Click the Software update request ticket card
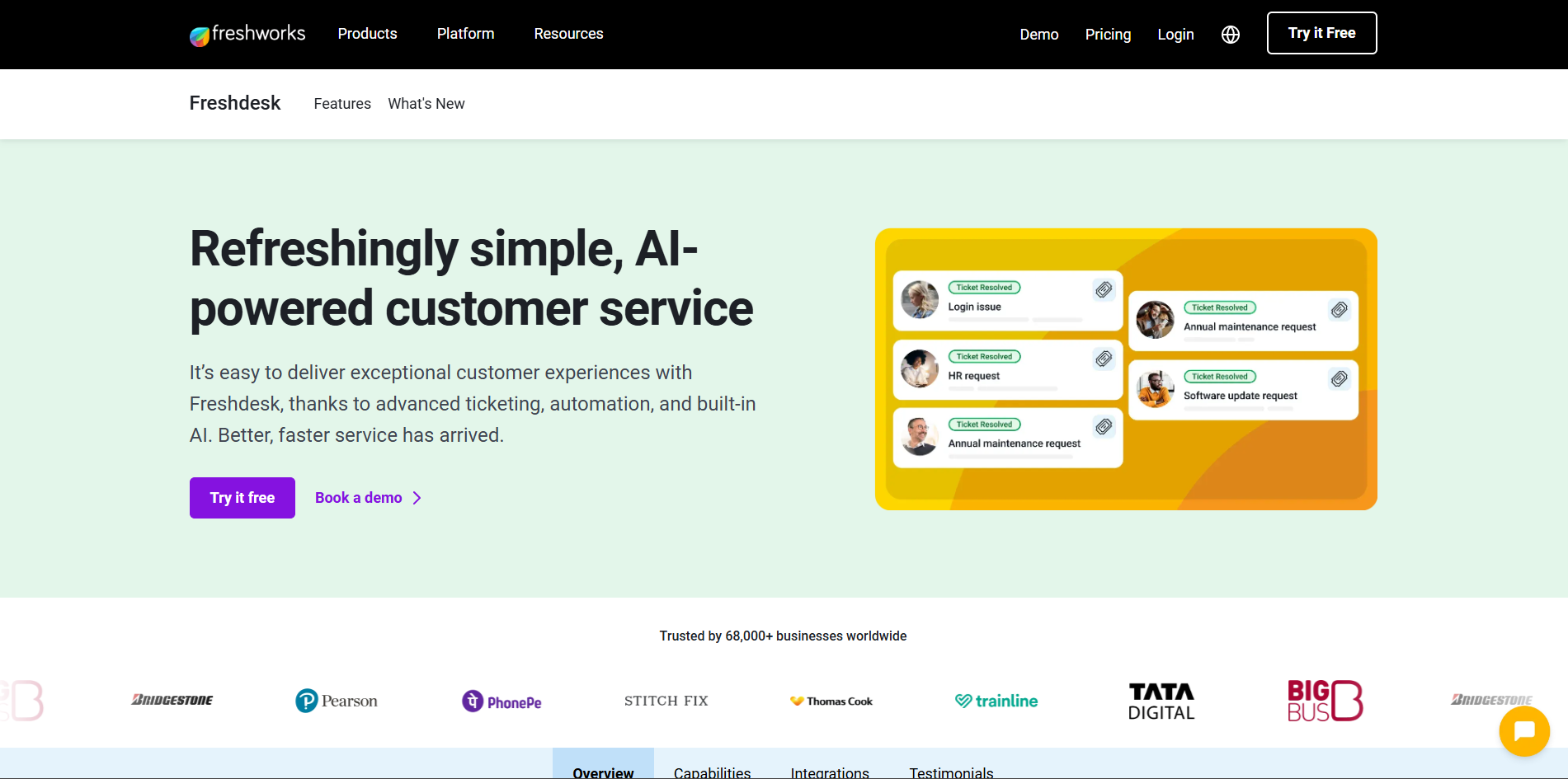 coord(1244,389)
